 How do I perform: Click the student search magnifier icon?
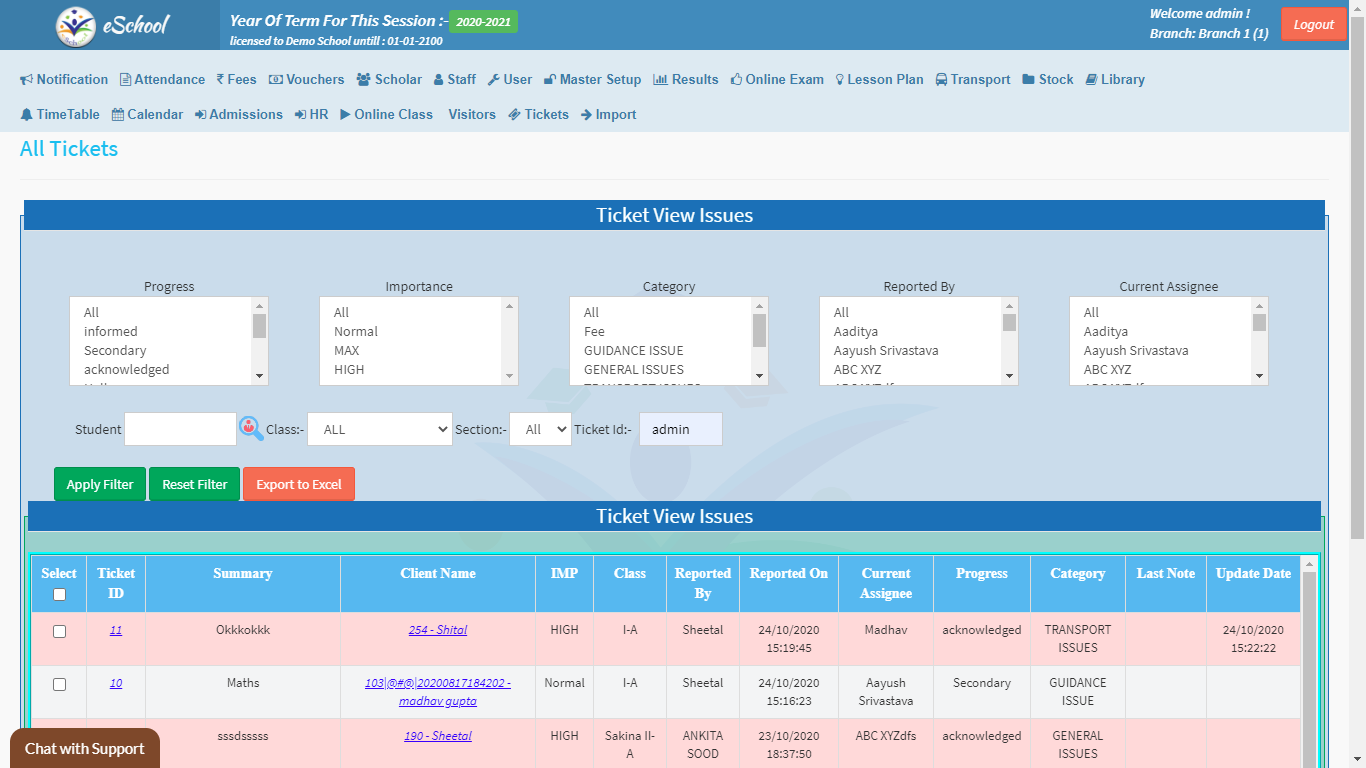tap(250, 429)
